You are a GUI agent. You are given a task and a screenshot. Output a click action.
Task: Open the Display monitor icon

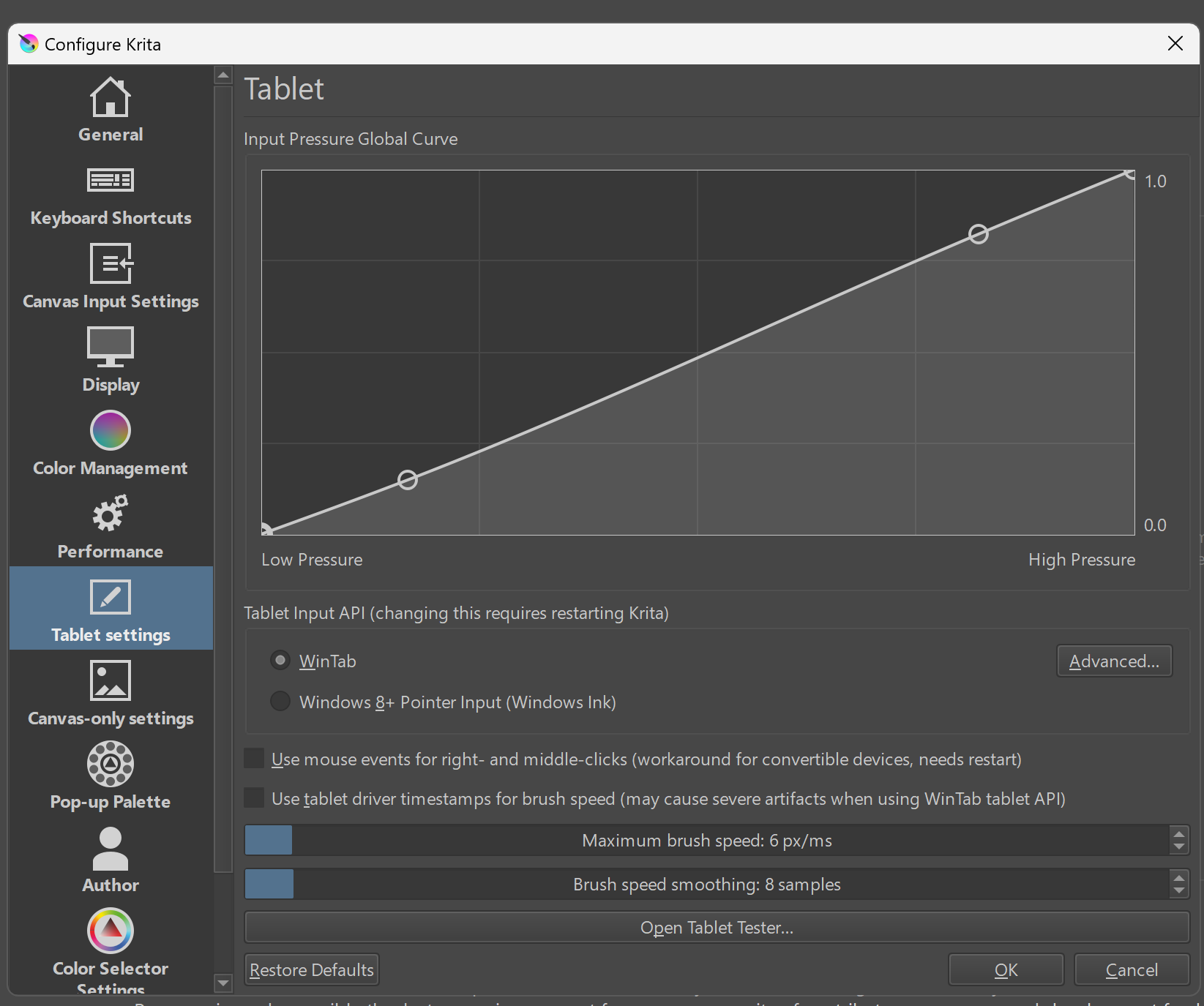tap(111, 347)
